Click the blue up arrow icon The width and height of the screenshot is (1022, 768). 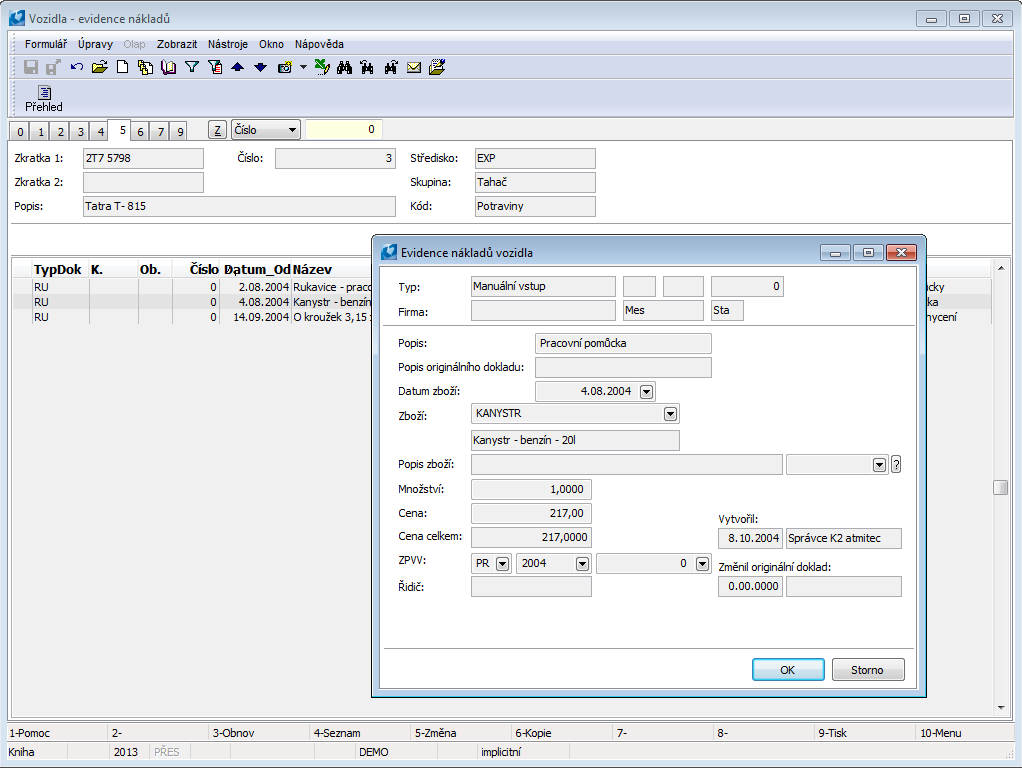[x=237, y=68]
